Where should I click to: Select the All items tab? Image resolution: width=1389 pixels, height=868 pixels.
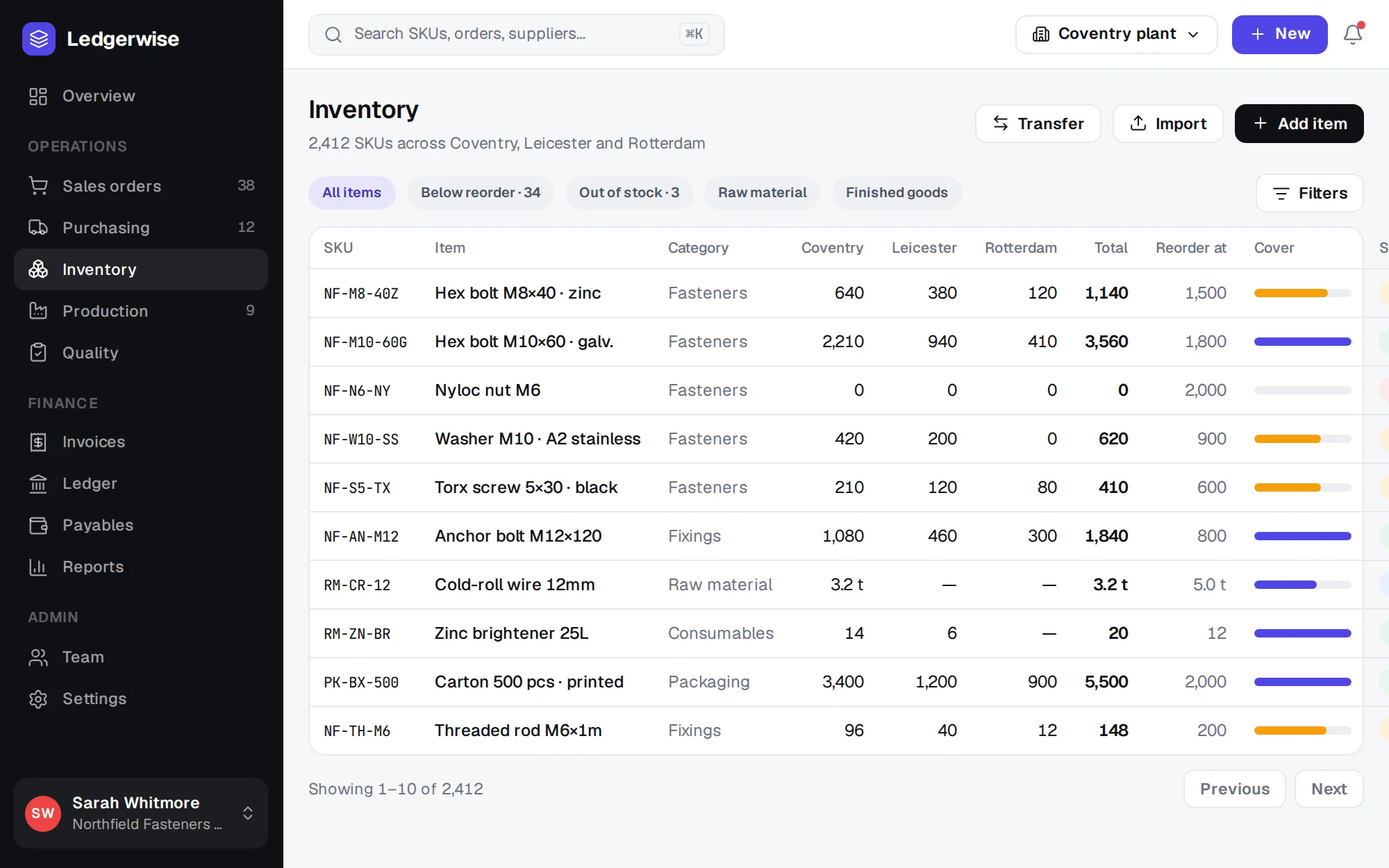(351, 192)
